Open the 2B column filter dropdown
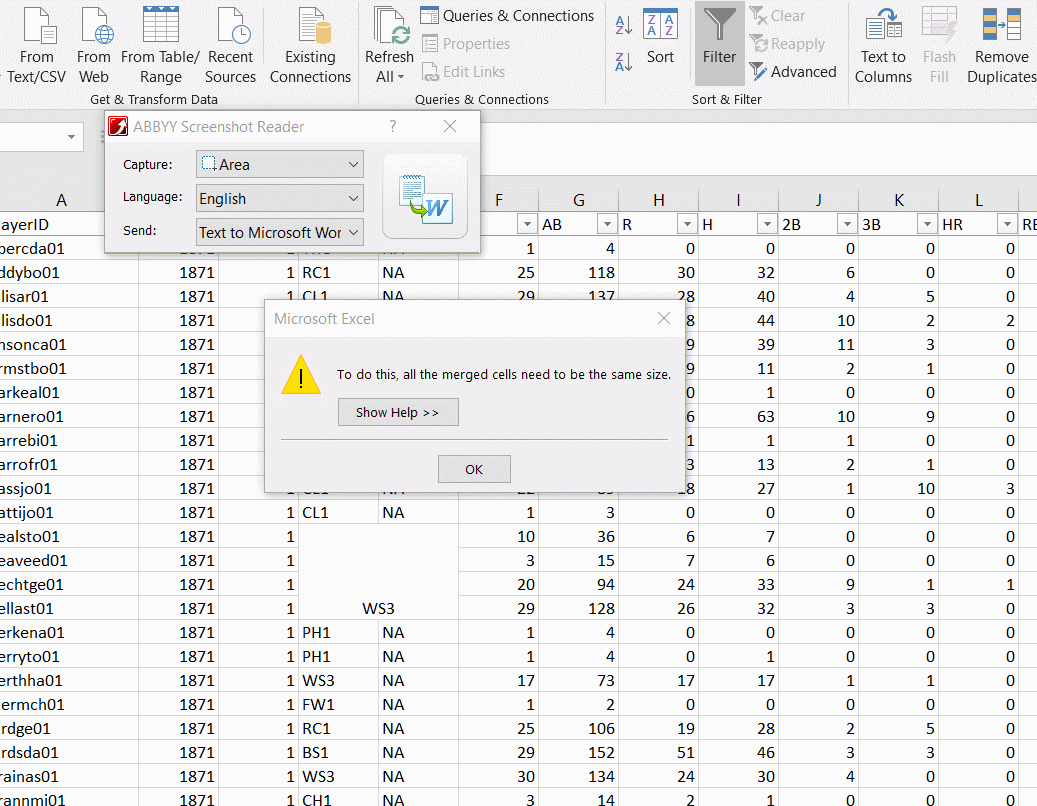 coord(847,224)
